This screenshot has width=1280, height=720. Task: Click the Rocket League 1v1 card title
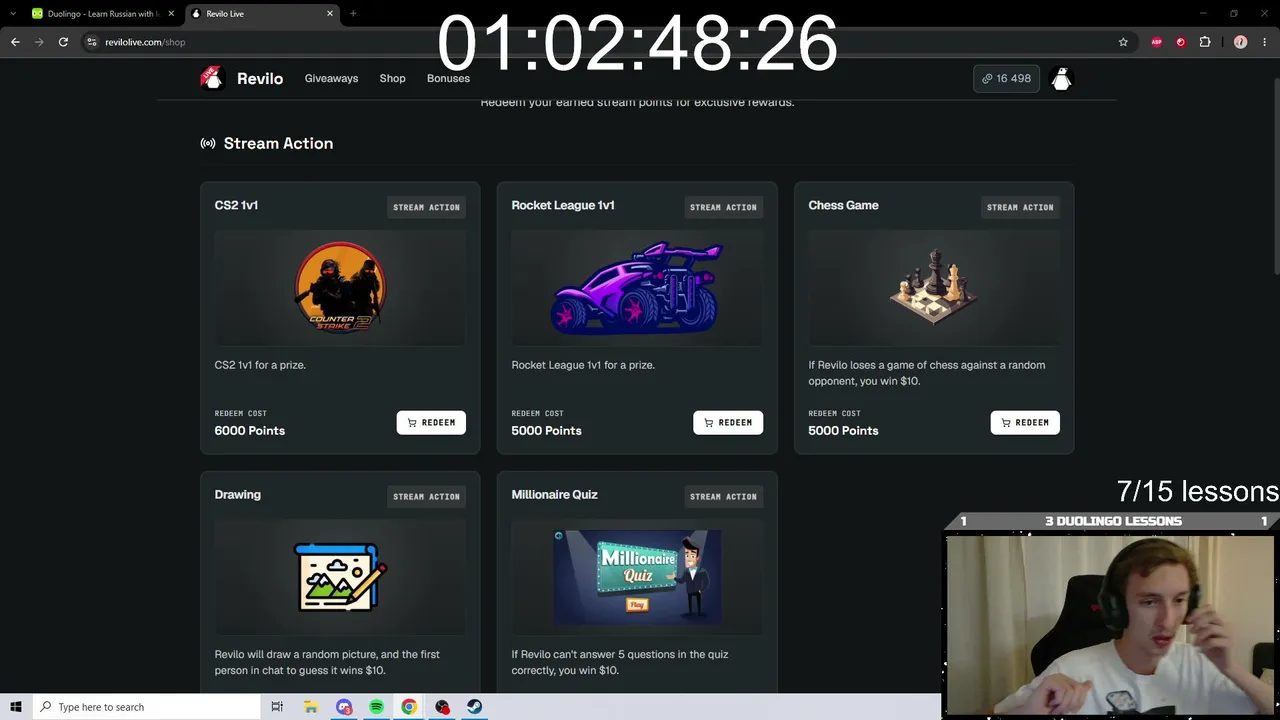[x=563, y=205]
